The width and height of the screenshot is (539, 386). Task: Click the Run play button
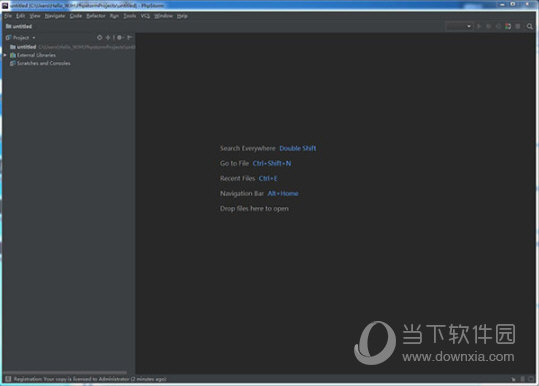[x=479, y=26]
